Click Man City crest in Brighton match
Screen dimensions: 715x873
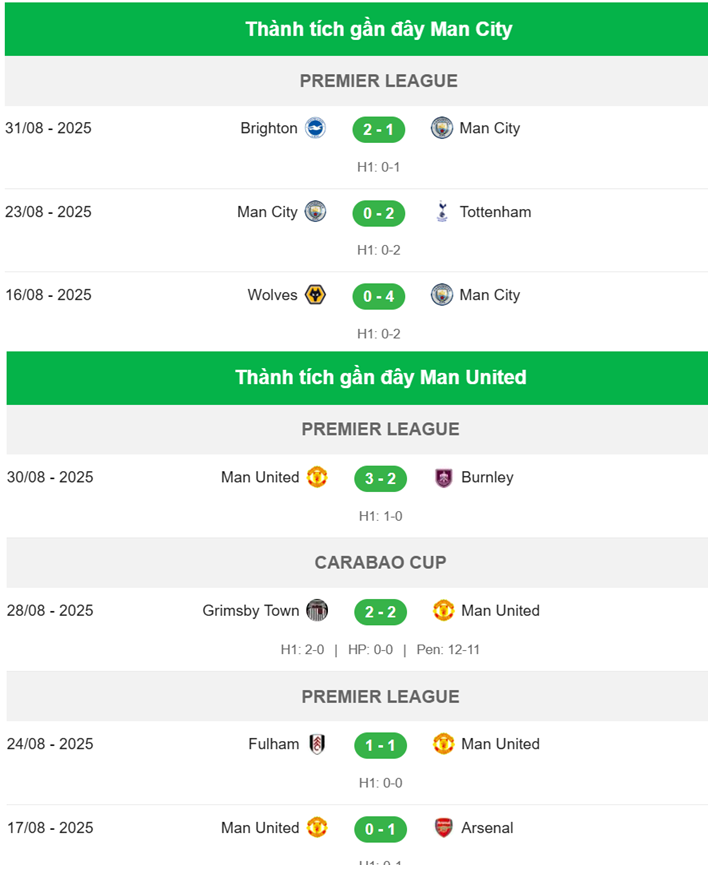(442, 128)
